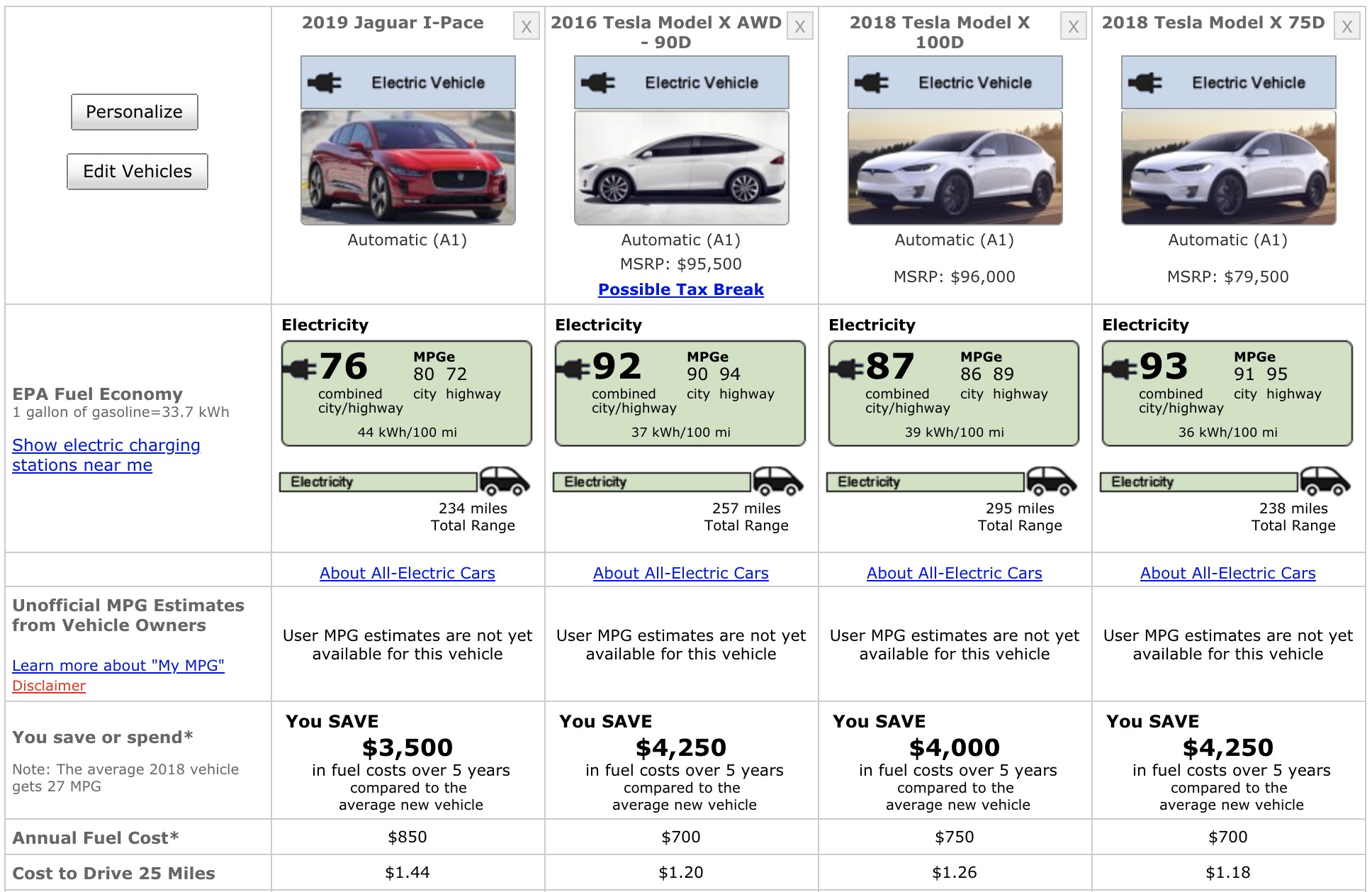Click the Electricity range bar for Tesla 100D
Image resolution: width=1372 pixels, height=892 pixels.
click(926, 482)
